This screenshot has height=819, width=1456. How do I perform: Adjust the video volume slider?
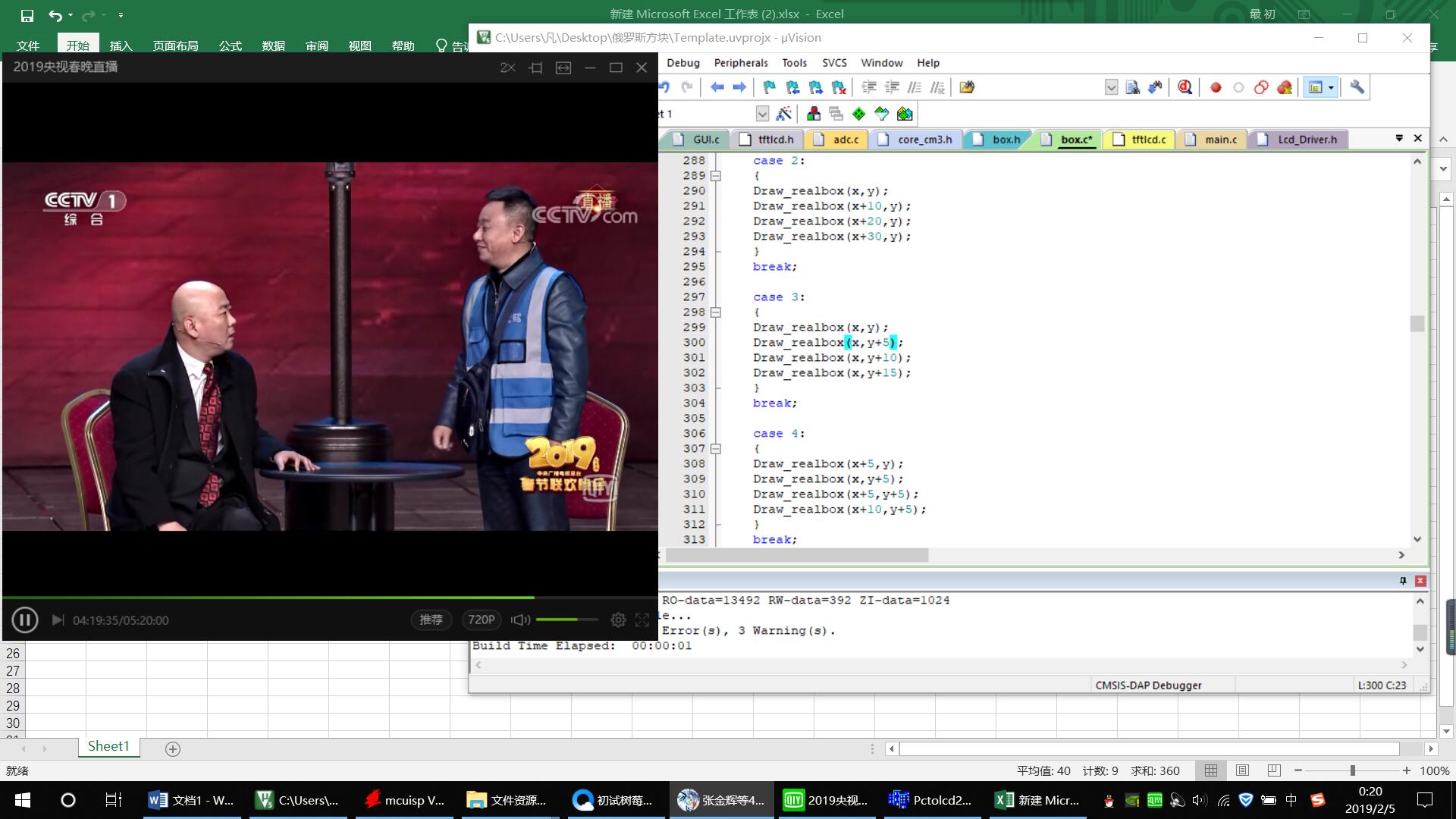566,620
